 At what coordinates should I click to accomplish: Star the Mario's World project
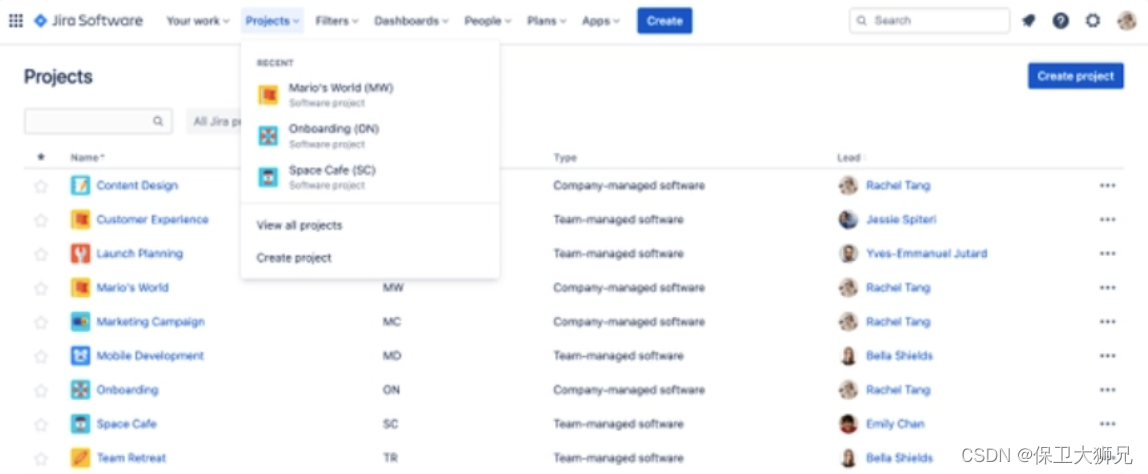pos(41,288)
